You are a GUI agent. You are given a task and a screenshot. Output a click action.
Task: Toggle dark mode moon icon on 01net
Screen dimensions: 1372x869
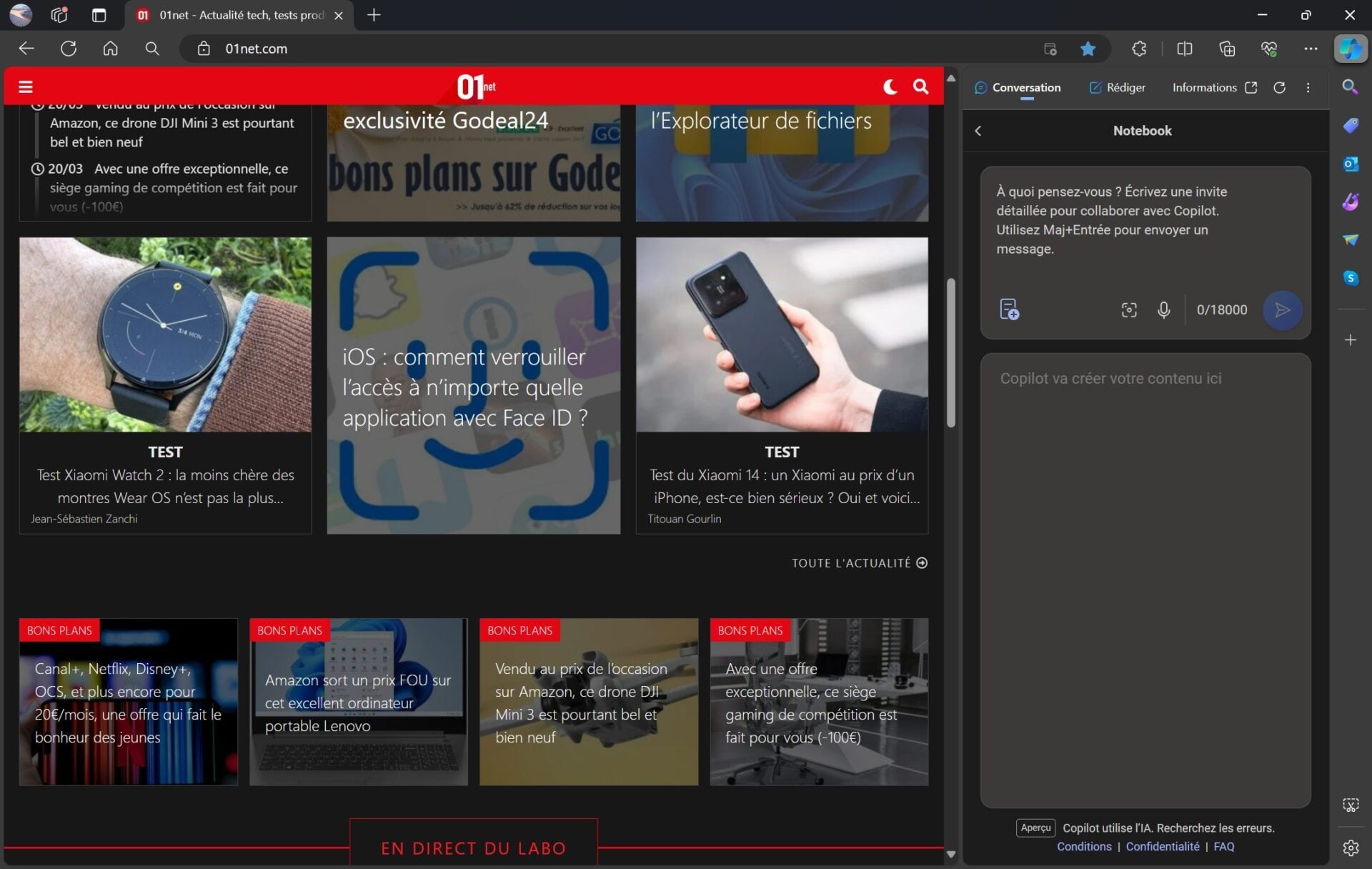(890, 87)
